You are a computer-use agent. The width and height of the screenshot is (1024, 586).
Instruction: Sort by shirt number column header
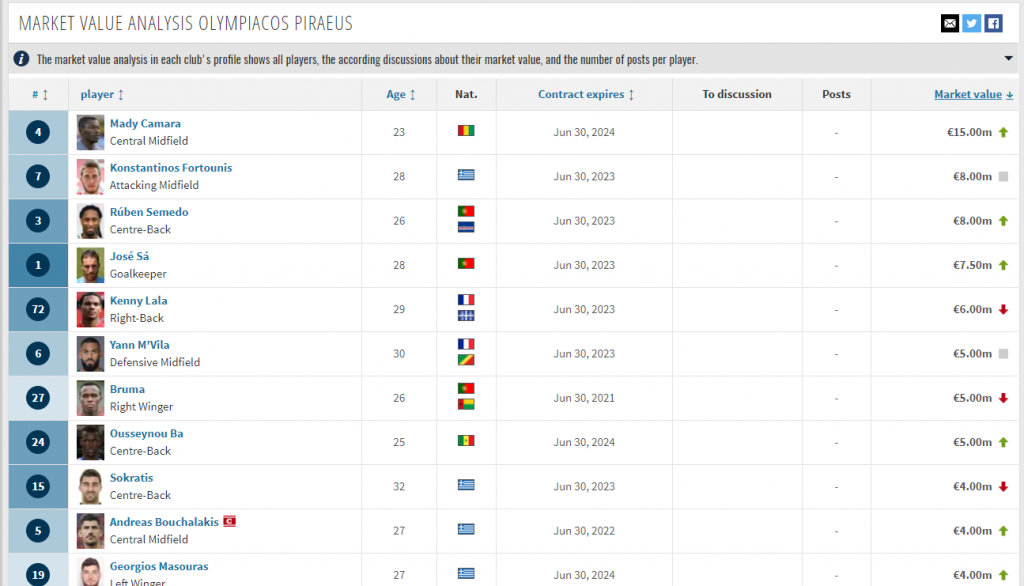pos(40,95)
